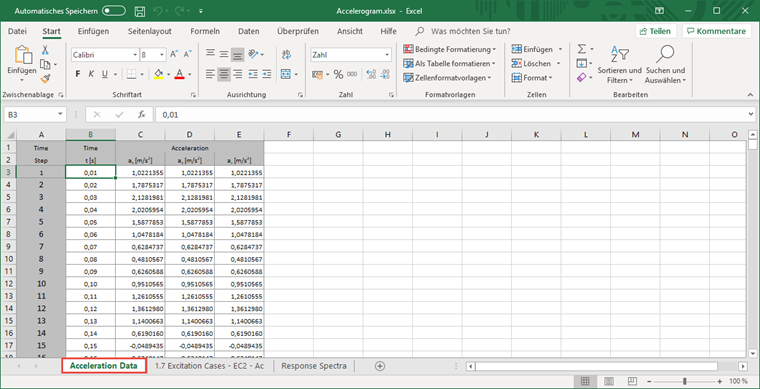This screenshot has width=760, height=389.
Task: Go to the Daten ribbon tab
Action: coord(249,31)
